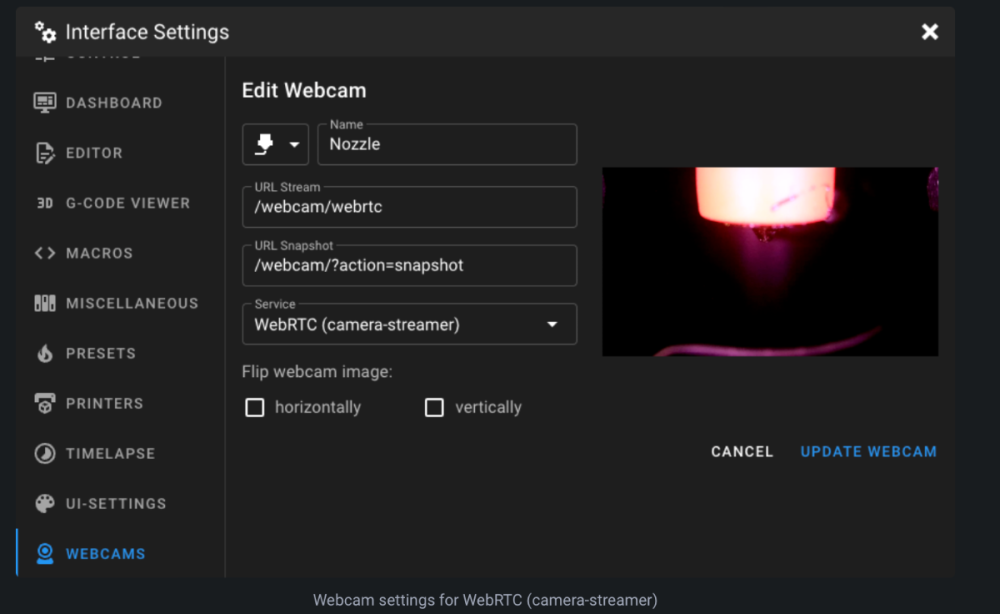Click the Macros angle-brackets icon
This screenshot has width=1000, height=614.
pos(44,252)
